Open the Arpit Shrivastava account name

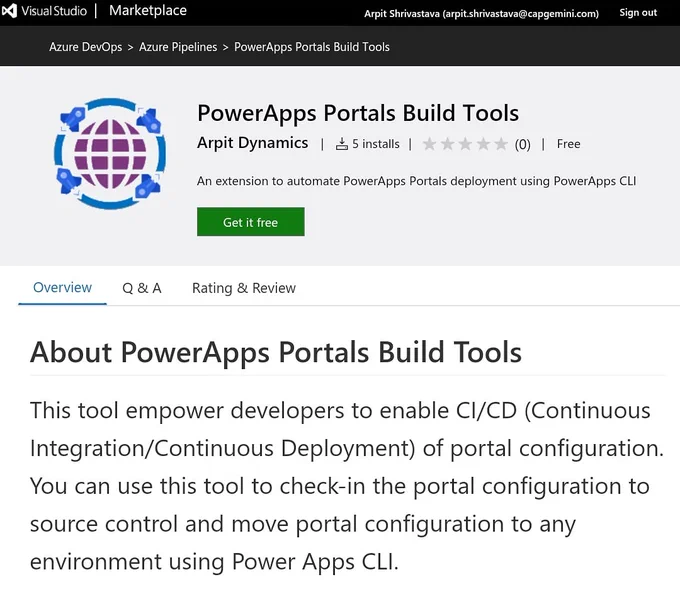481,13
